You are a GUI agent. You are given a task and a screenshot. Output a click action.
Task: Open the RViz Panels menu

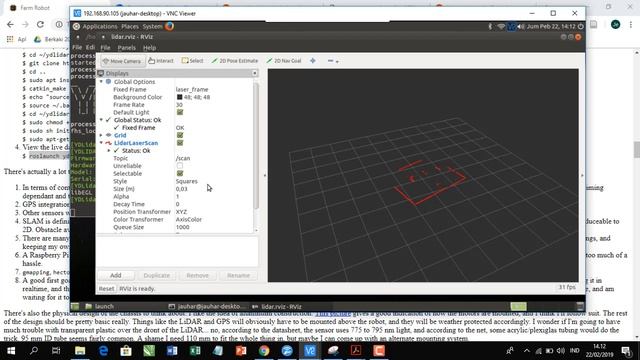pos(127,47)
